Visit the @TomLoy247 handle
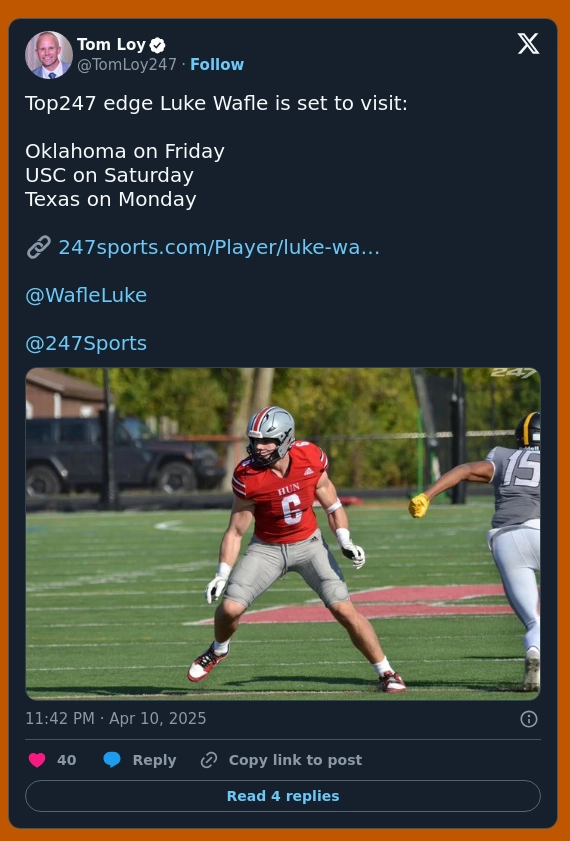The width and height of the screenshot is (570, 841). [127, 64]
